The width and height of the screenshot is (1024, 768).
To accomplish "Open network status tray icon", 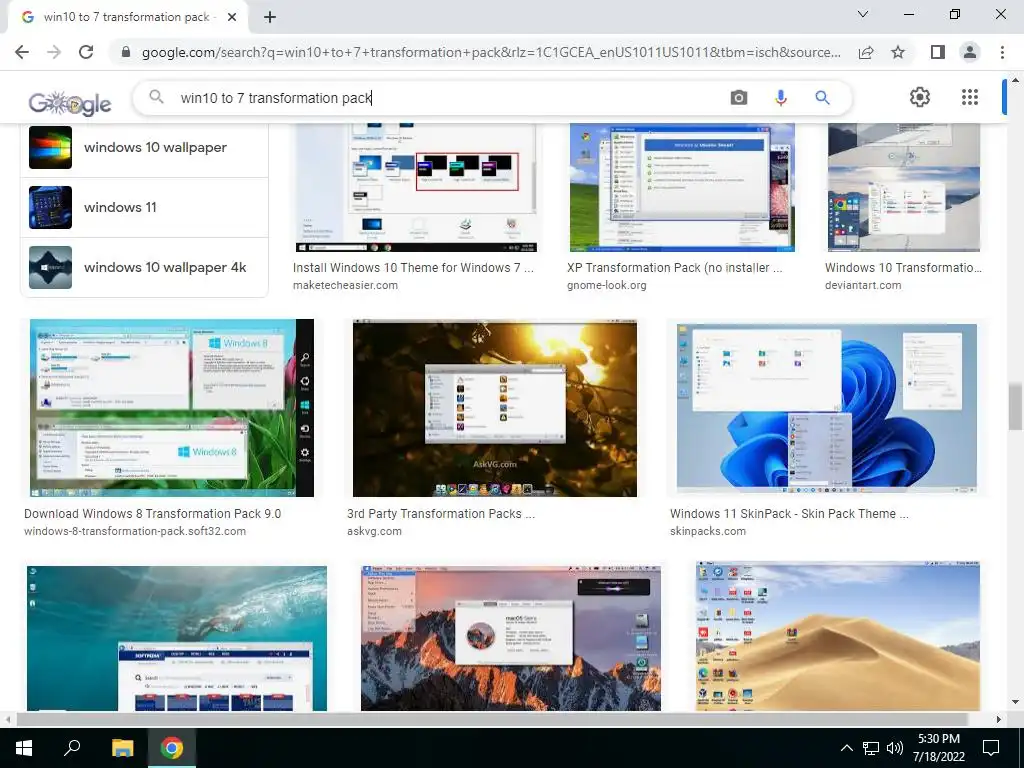I will [x=871, y=748].
